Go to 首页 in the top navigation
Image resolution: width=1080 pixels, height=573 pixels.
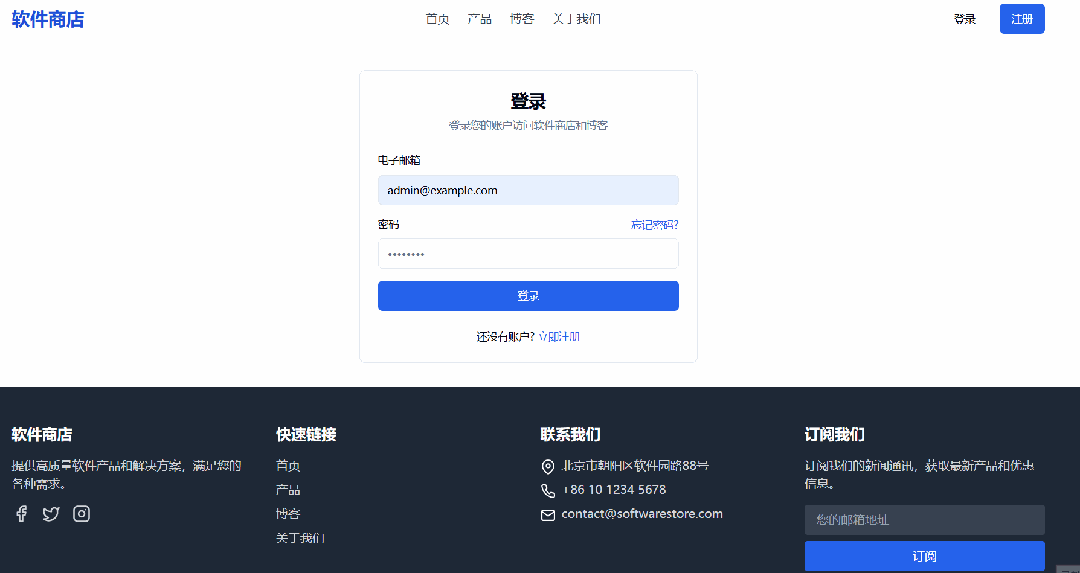click(x=437, y=19)
